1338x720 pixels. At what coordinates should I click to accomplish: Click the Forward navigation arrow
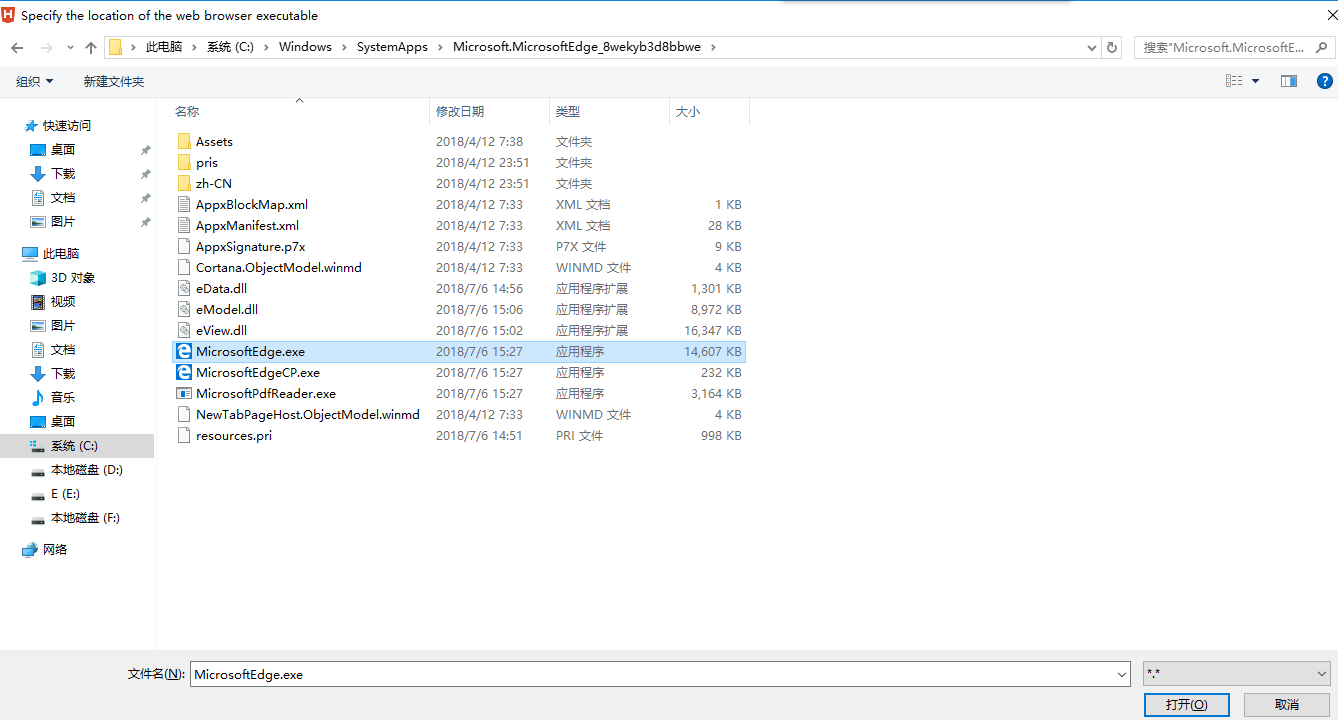pos(46,47)
